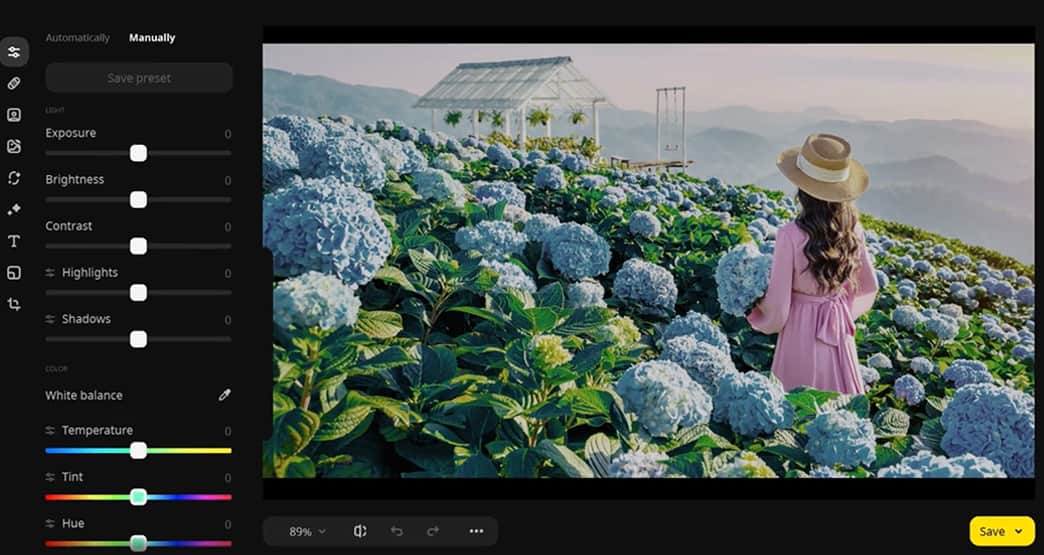Click the Contrast label
This screenshot has height=555, width=1044.
point(69,226)
